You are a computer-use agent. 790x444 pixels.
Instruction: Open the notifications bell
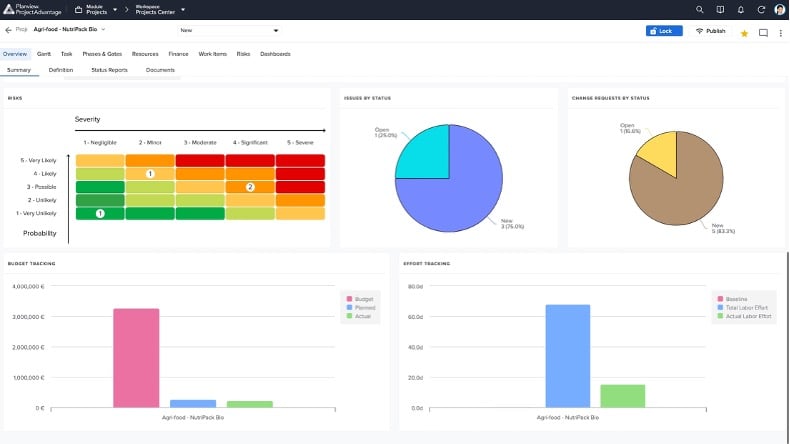pos(742,9)
